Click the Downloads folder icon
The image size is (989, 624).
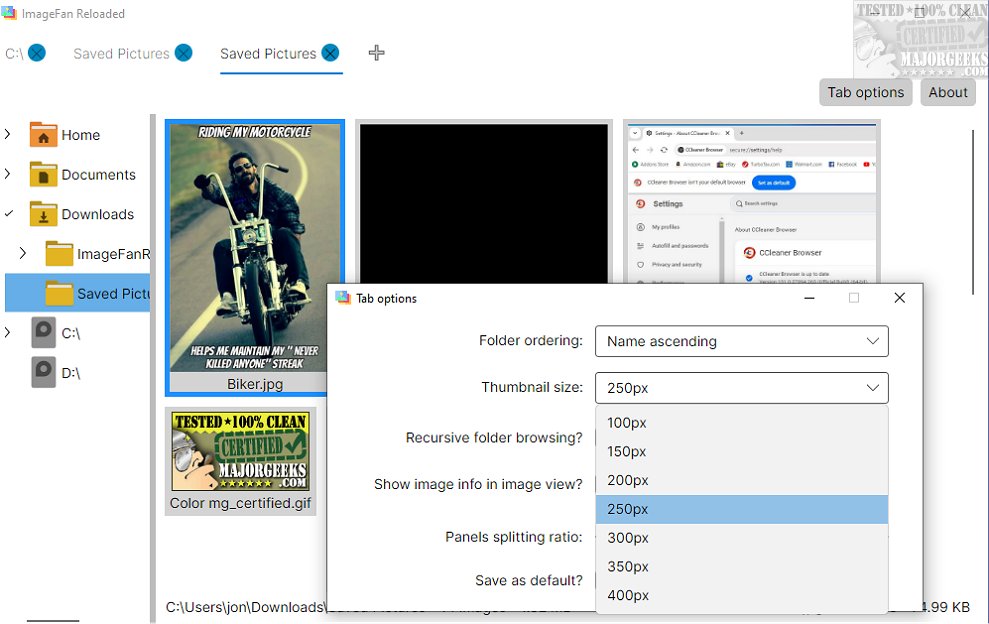pyautogui.click(x=44, y=215)
